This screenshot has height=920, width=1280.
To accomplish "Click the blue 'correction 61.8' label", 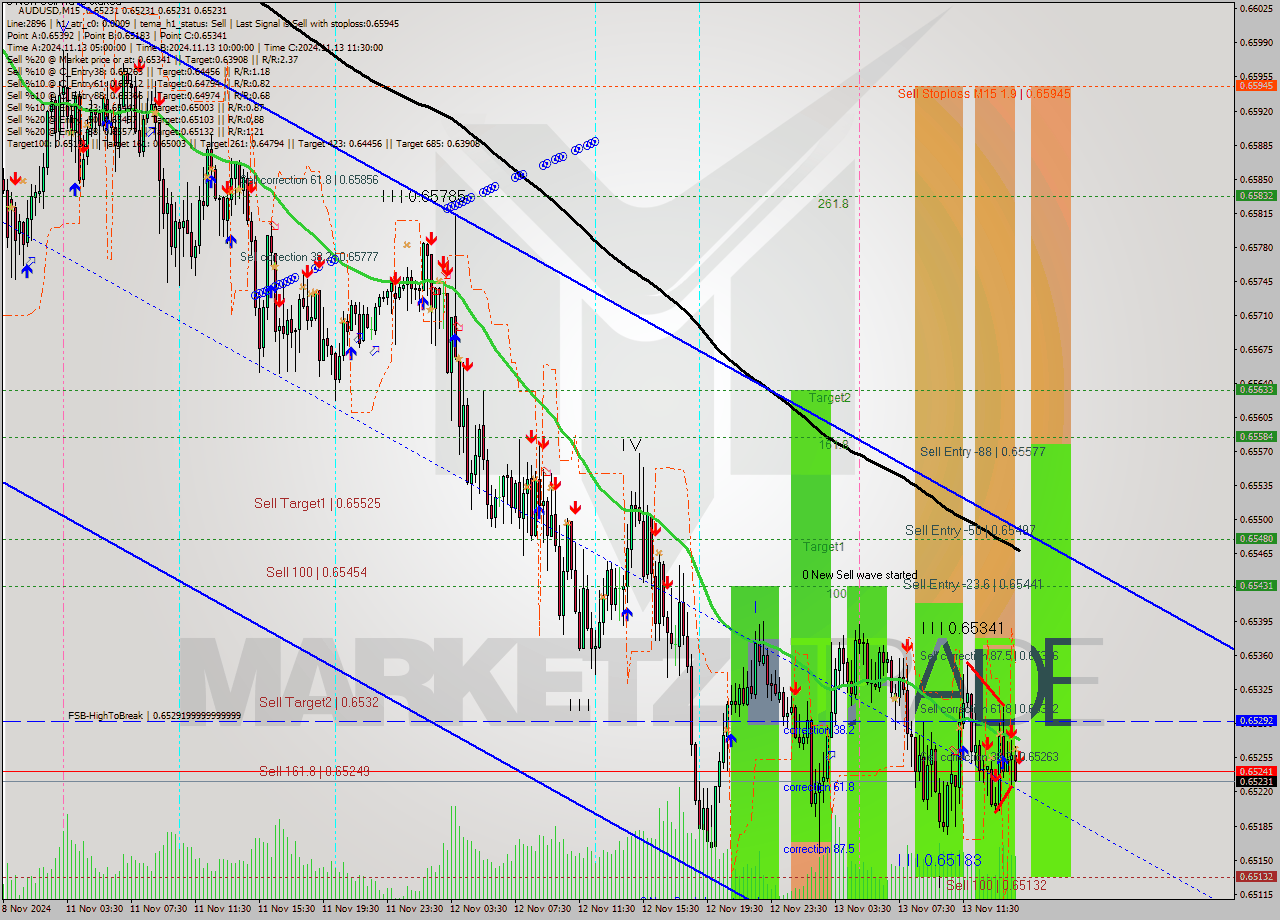I will (x=819, y=787).
